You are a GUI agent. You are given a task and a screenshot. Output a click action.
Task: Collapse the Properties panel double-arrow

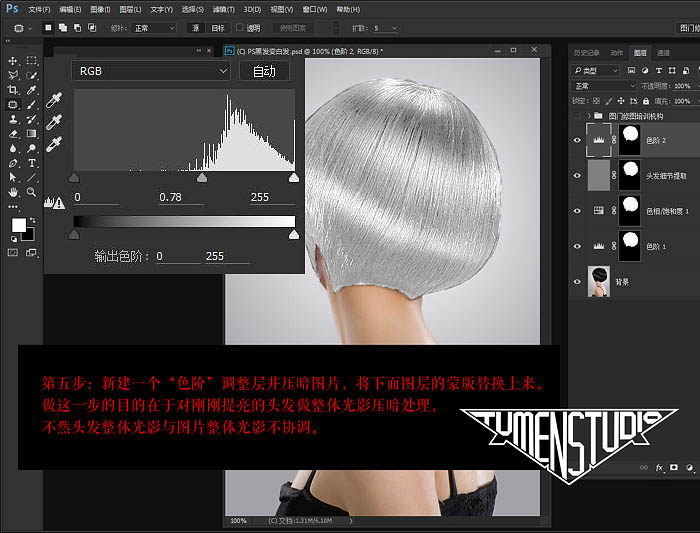[199, 51]
